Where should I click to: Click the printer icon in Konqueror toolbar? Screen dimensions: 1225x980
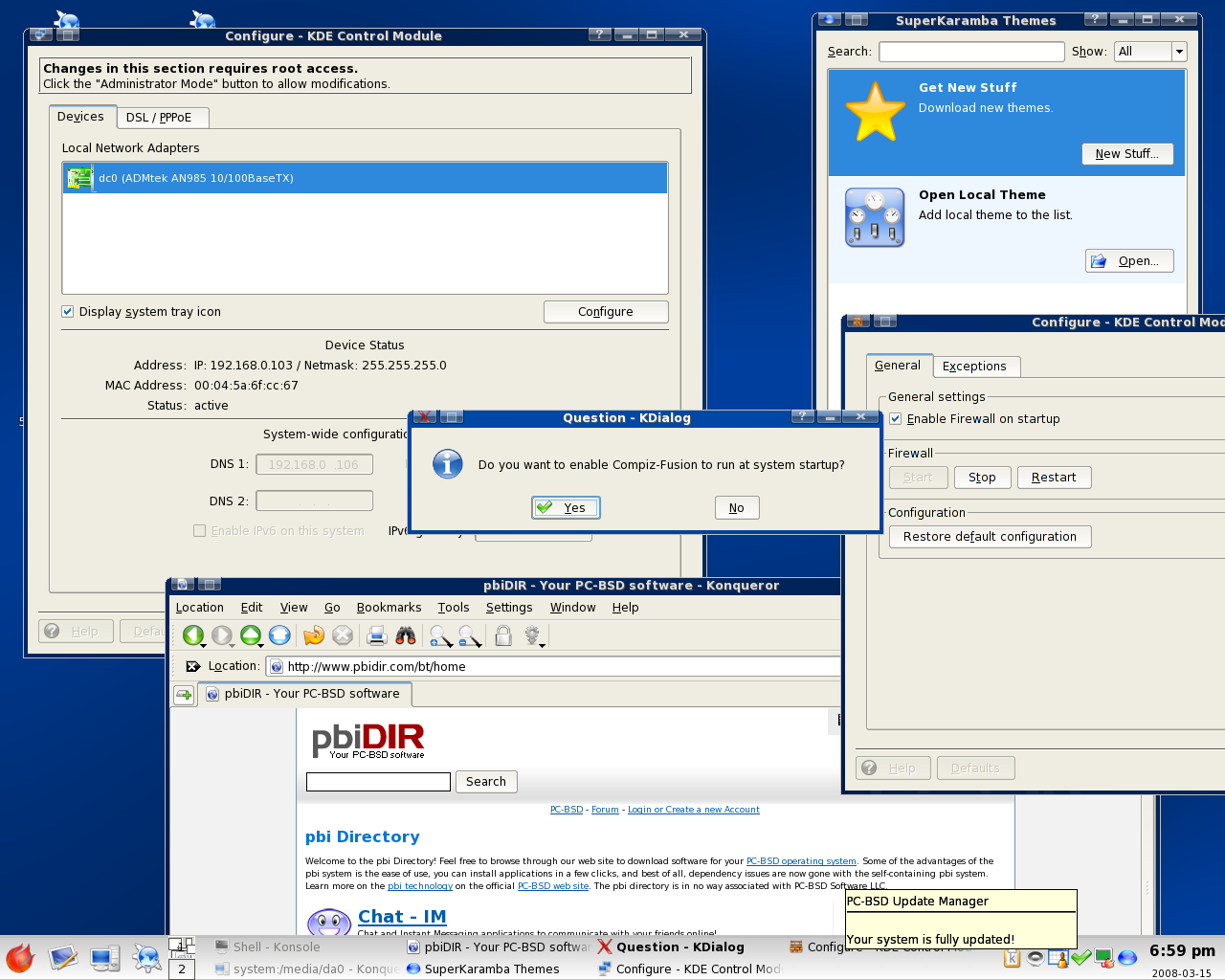tap(376, 635)
